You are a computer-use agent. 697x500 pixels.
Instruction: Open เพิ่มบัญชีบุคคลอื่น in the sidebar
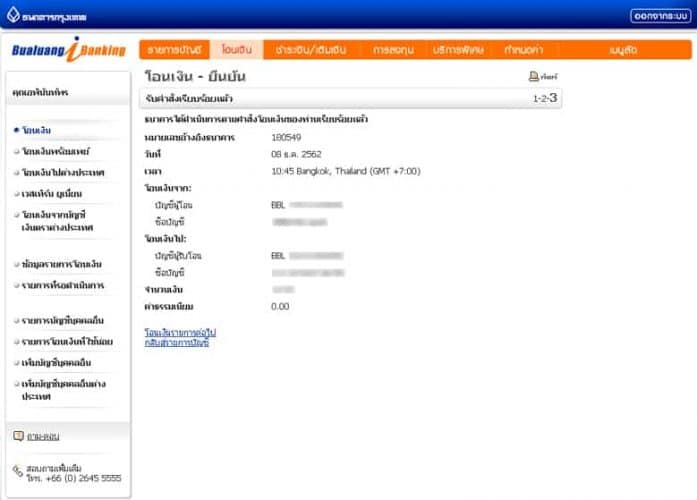point(60,362)
